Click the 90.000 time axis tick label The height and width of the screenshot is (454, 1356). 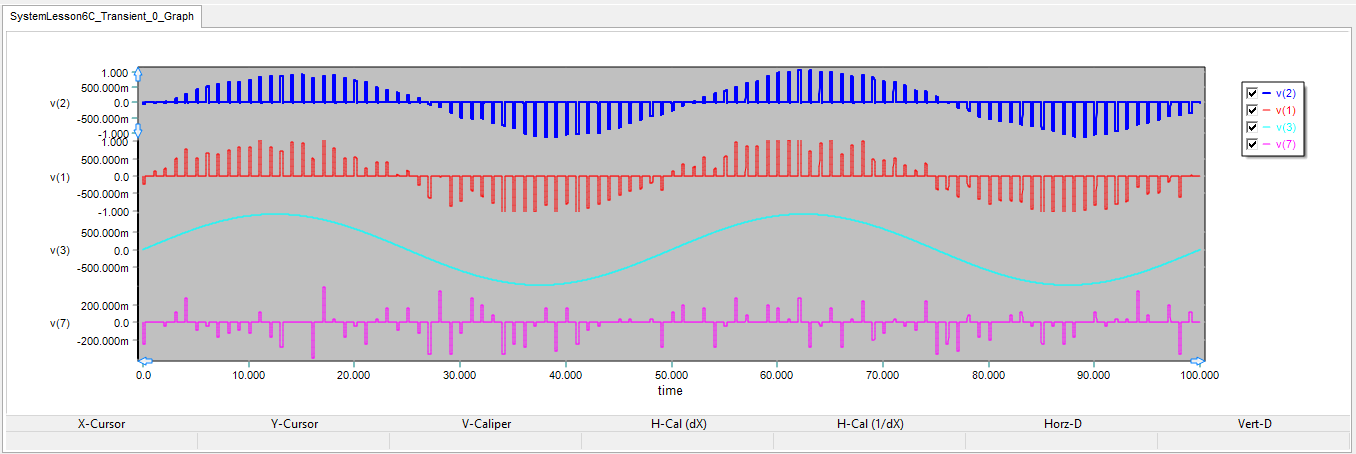1094,376
